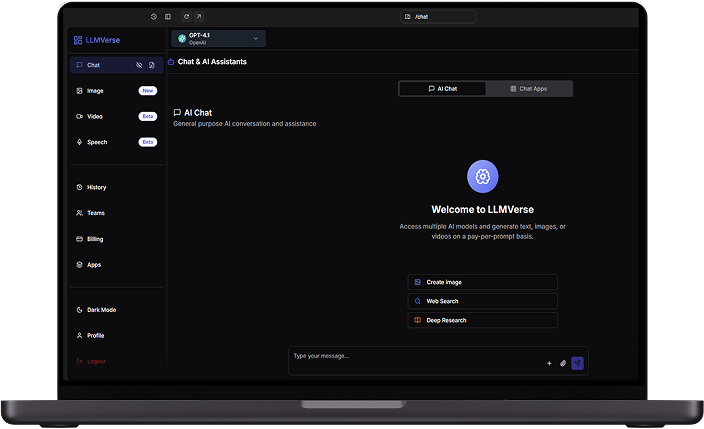This screenshot has width=704, height=429.
Task: Click the Beta badge next to Speech
Action: click(148, 142)
